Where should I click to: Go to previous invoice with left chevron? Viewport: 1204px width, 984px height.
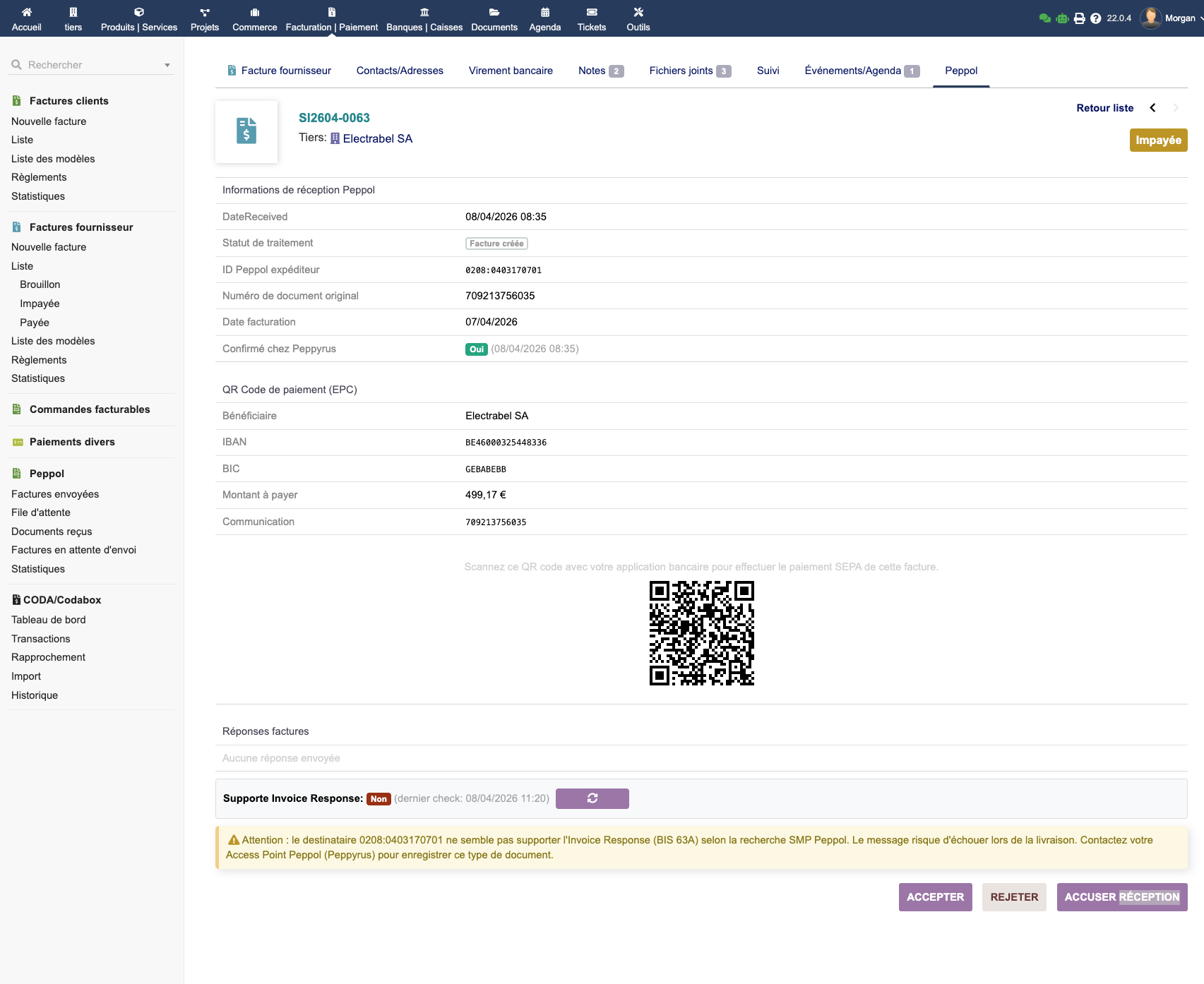(1152, 108)
